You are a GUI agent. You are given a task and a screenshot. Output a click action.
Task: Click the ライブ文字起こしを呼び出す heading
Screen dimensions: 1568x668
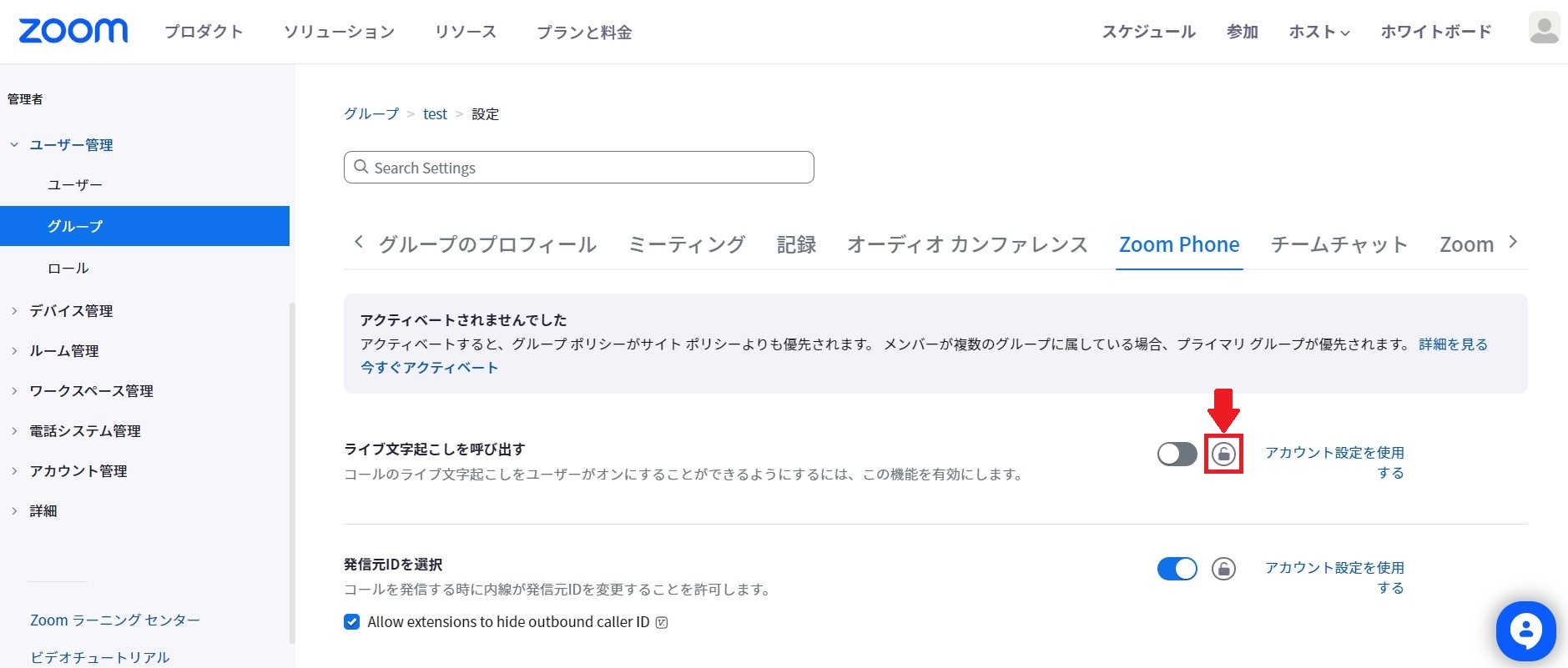point(434,449)
